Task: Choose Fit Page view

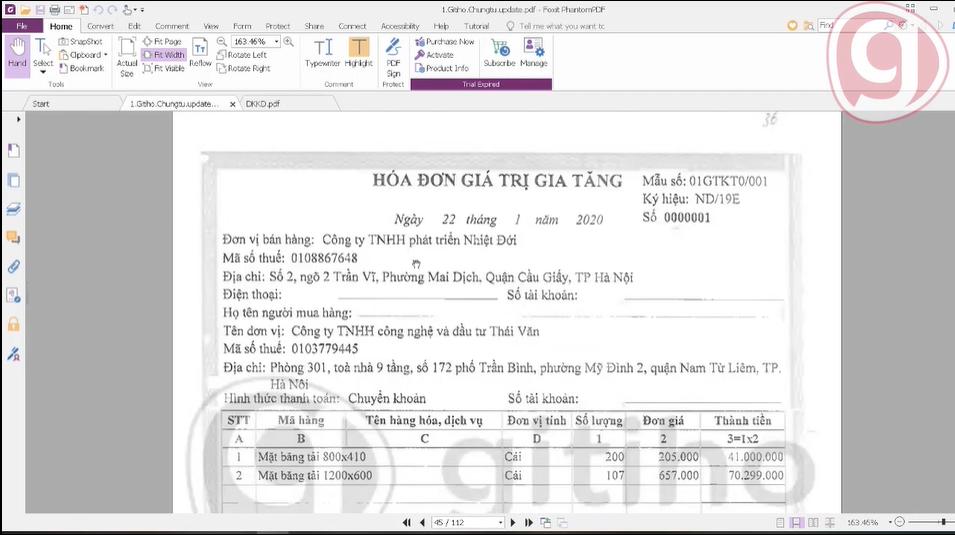Action: (x=163, y=41)
